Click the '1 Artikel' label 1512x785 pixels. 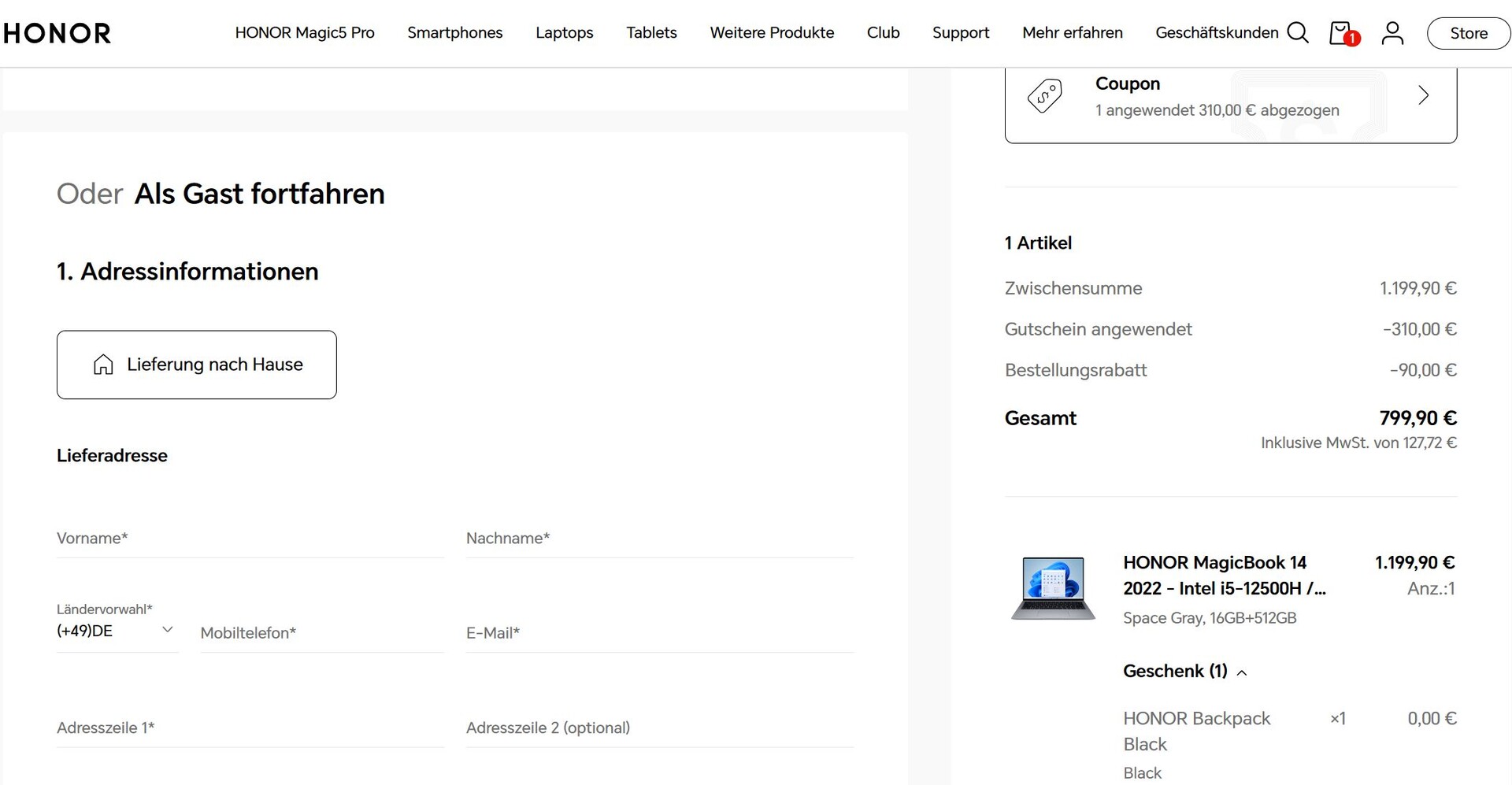(x=1038, y=243)
